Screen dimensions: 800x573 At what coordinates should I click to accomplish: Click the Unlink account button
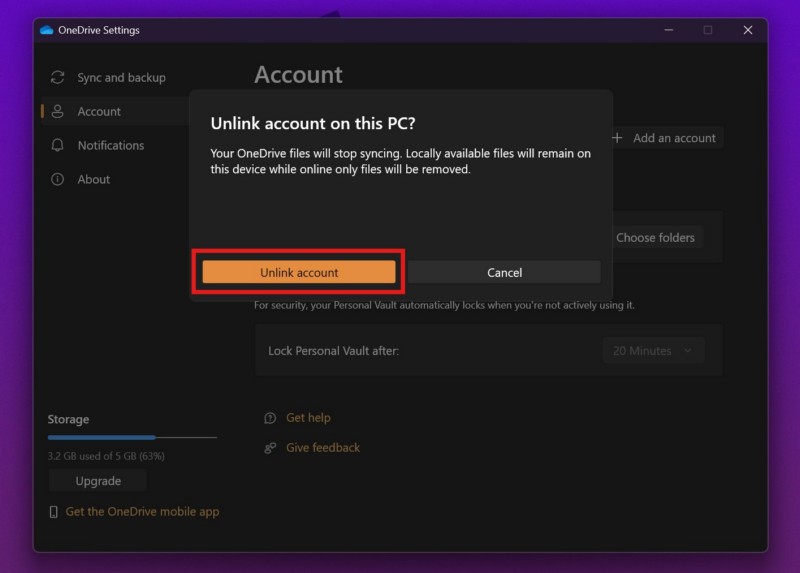tap(299, 272)
